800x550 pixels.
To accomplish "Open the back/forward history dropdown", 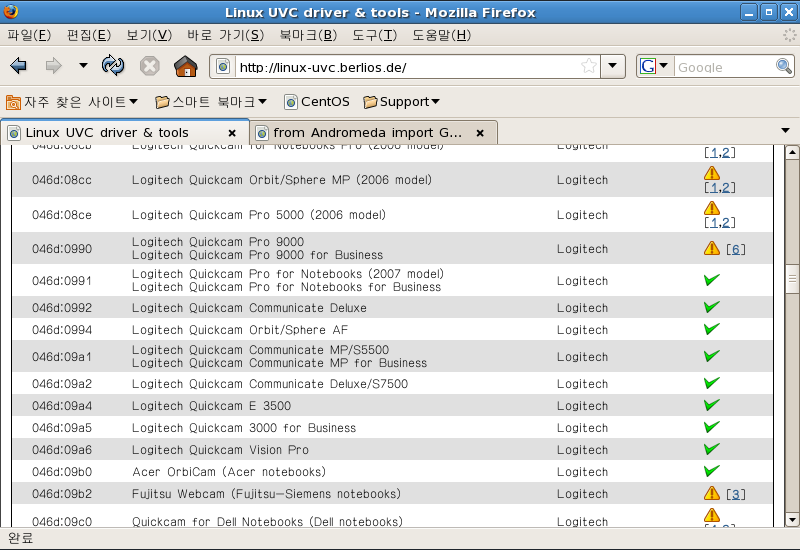I will pyautogui.click(x=83, y=65).
